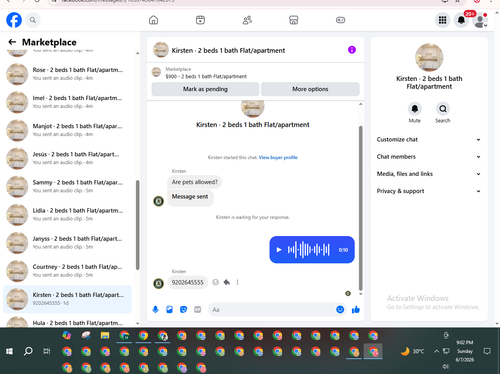Open Hula's 2 beds 1 bath conversation
The image size is (500, 374).
pyautogui.click(x=67, y=322)
